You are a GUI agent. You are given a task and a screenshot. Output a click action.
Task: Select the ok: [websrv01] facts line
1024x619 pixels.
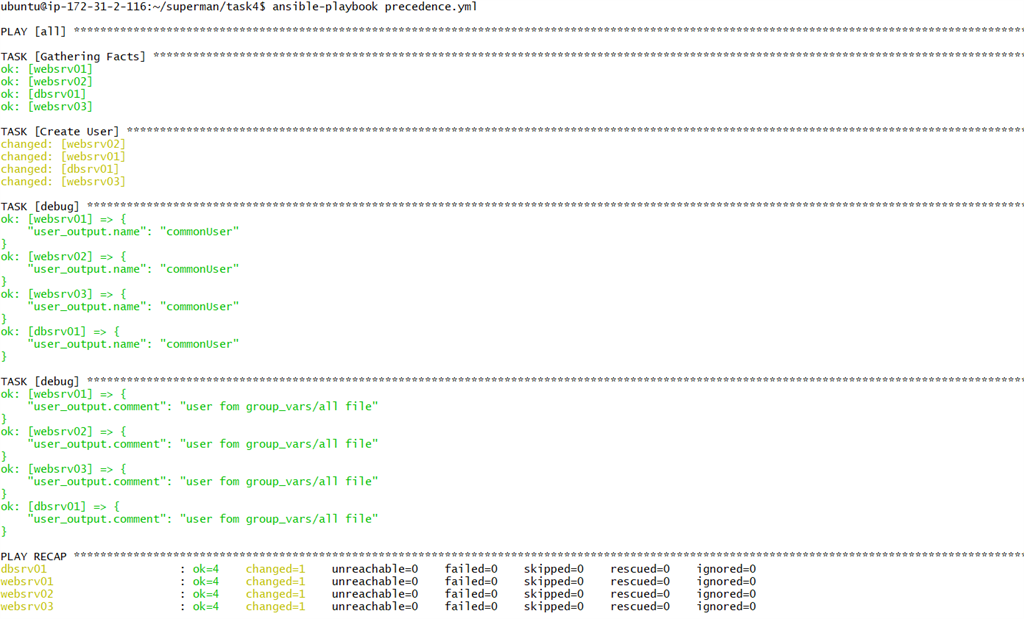[x=47, y=68]
